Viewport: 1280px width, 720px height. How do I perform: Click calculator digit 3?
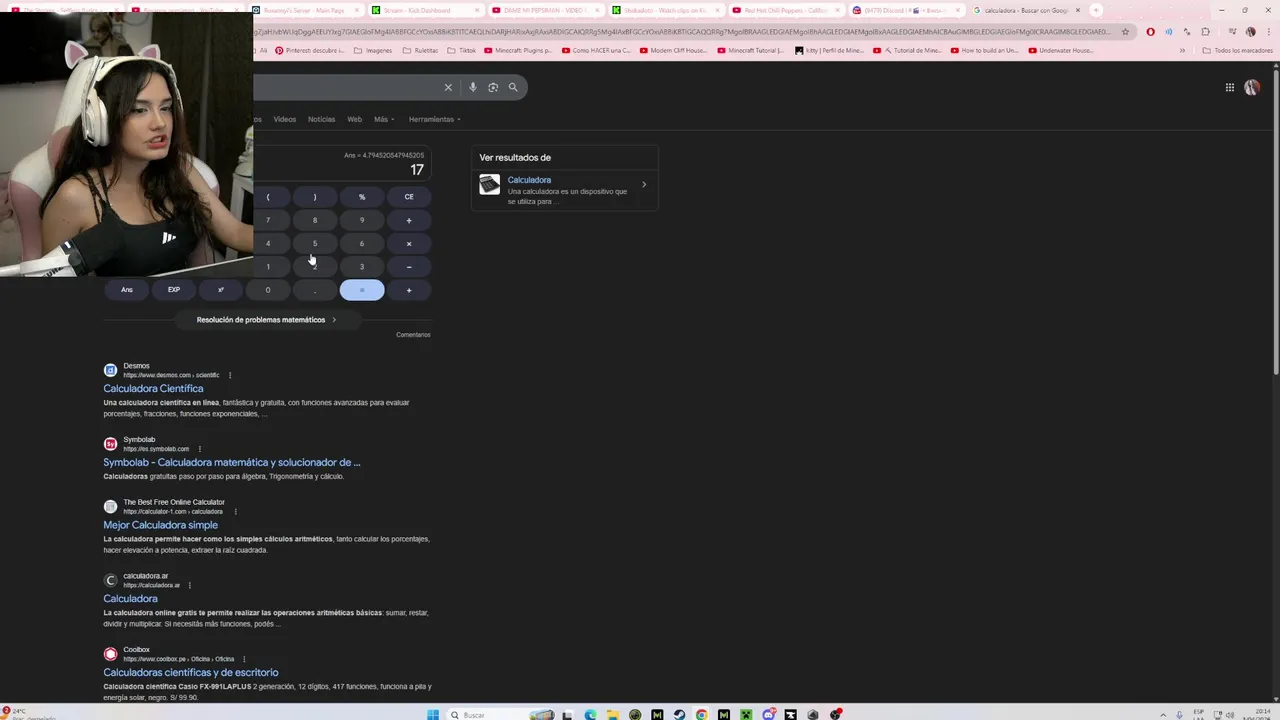[x=362, y=267]
